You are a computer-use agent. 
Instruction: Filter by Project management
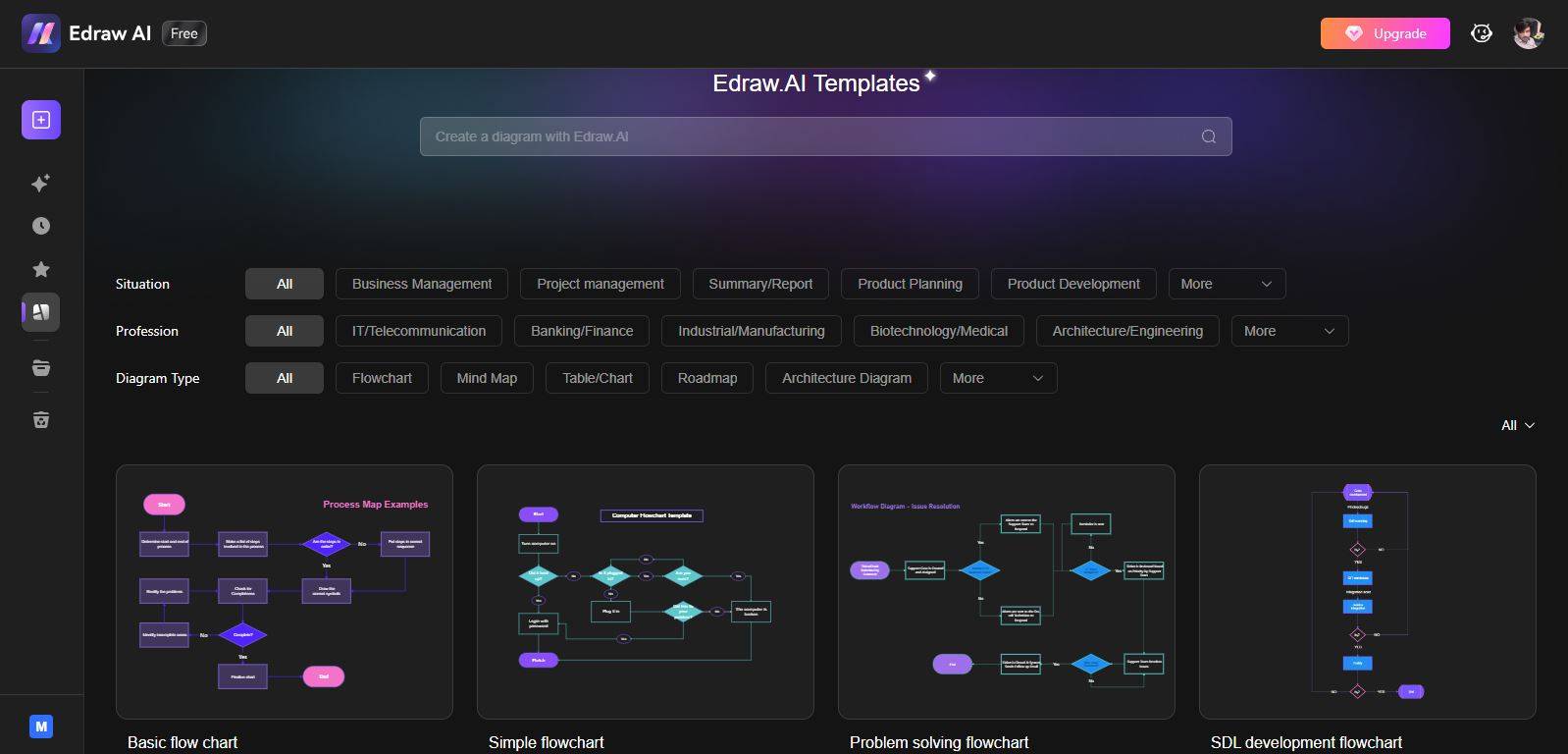coord(601,284)
